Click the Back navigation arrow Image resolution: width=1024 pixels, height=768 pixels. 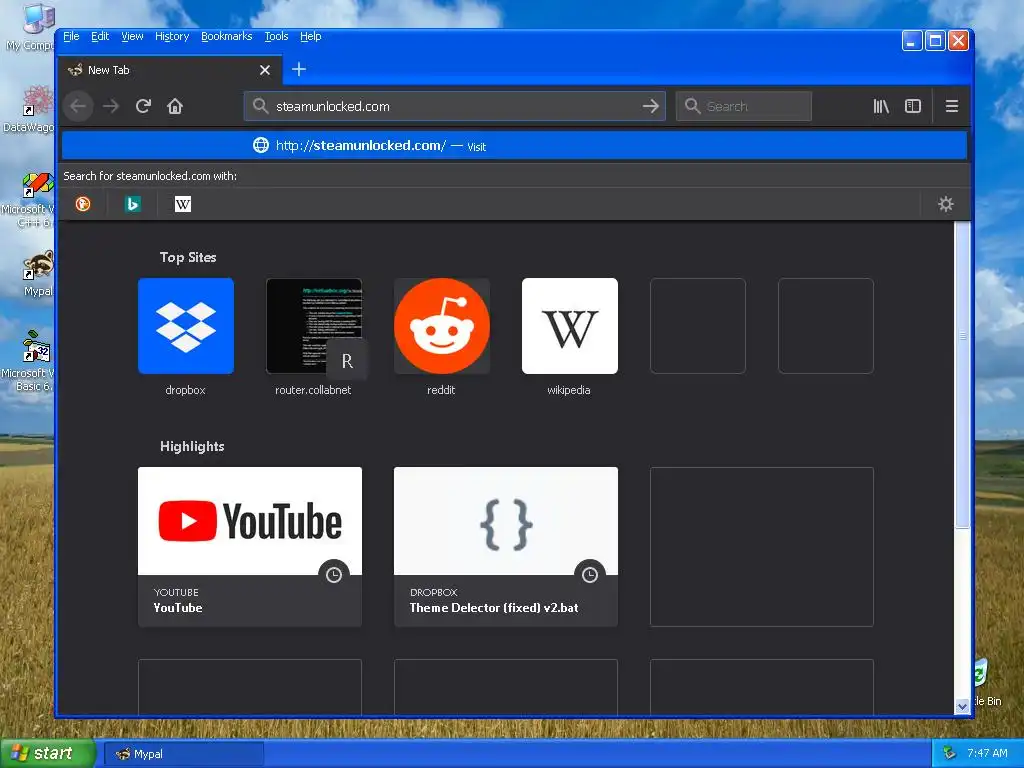(x=78, y=106)
